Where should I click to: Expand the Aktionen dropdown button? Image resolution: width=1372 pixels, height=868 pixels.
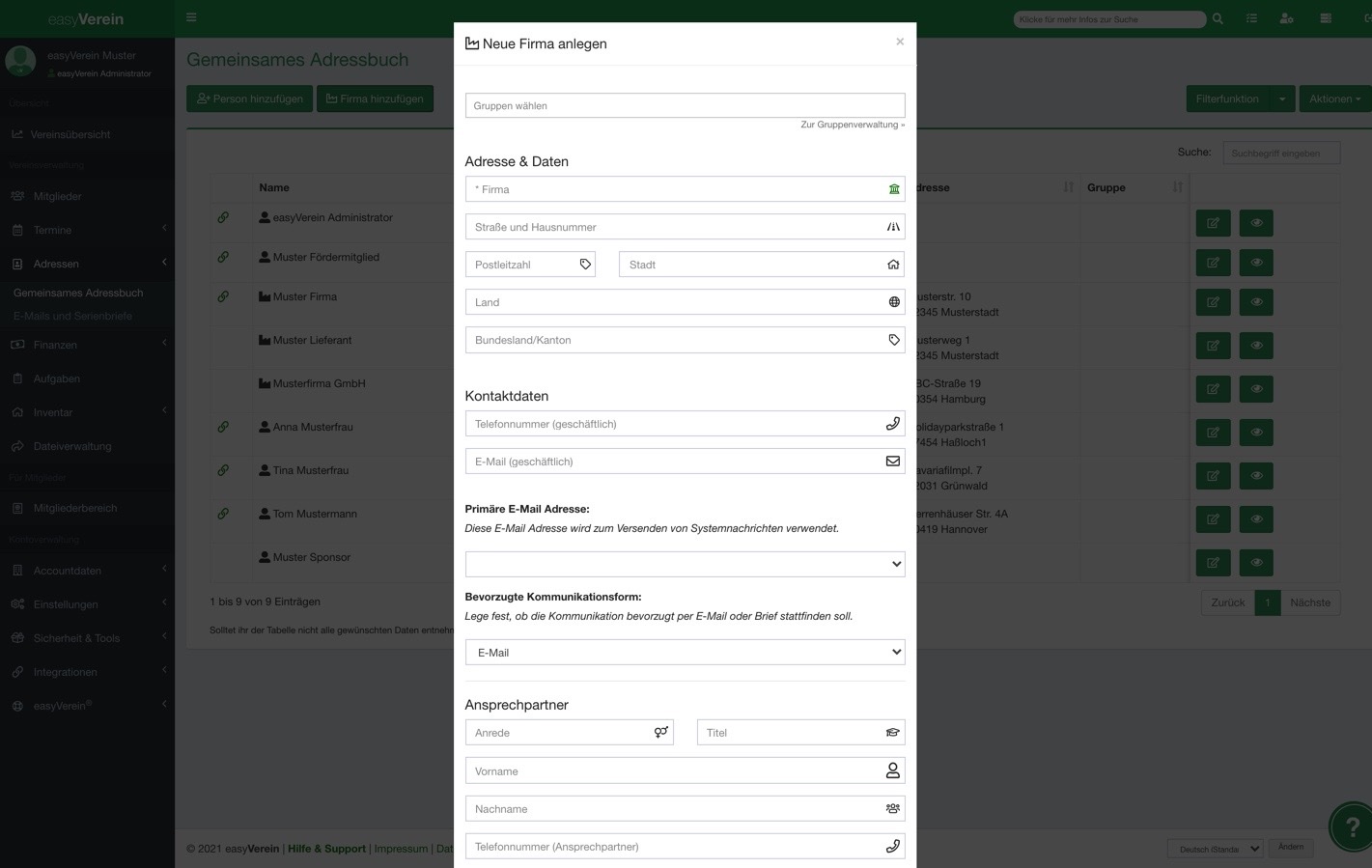click(1334, 98)
